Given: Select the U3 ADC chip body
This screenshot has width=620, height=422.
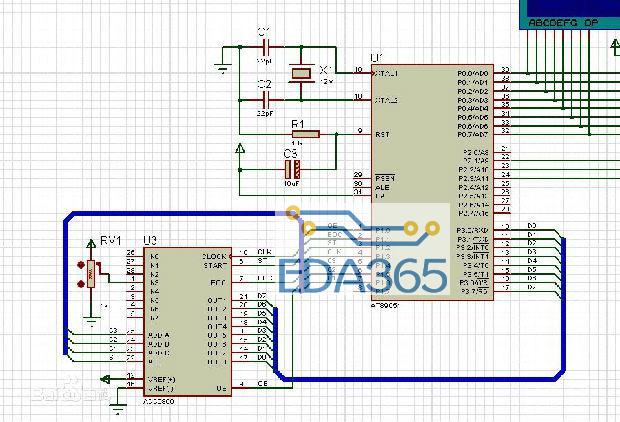Looking at the screenshot, I should click(x=187, y=322).
